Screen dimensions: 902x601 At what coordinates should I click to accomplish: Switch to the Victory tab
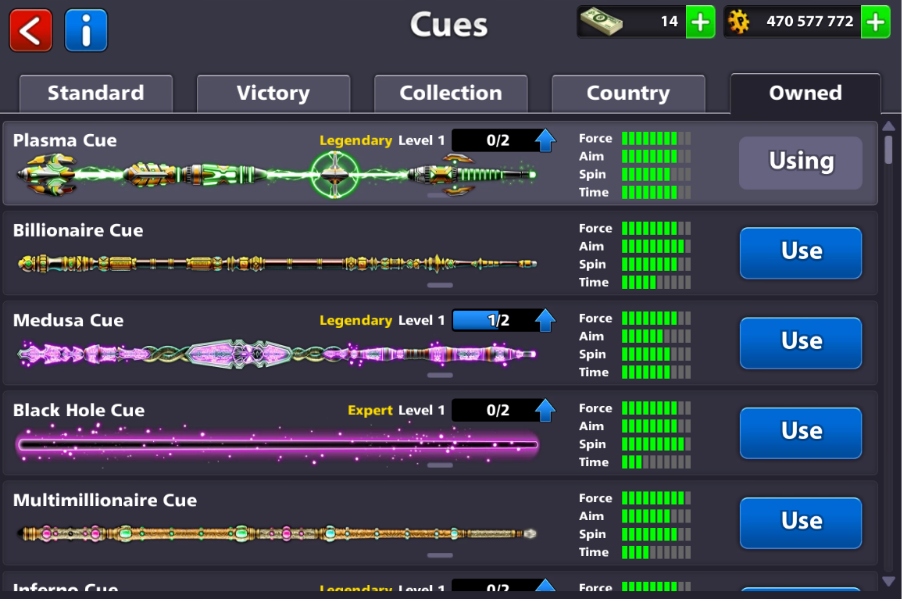273,93
